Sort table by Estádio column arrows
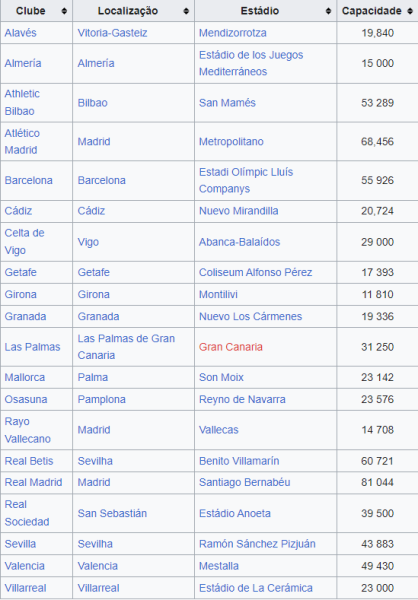The width and height of the screenshot is (418, 600). click(328, 11)
